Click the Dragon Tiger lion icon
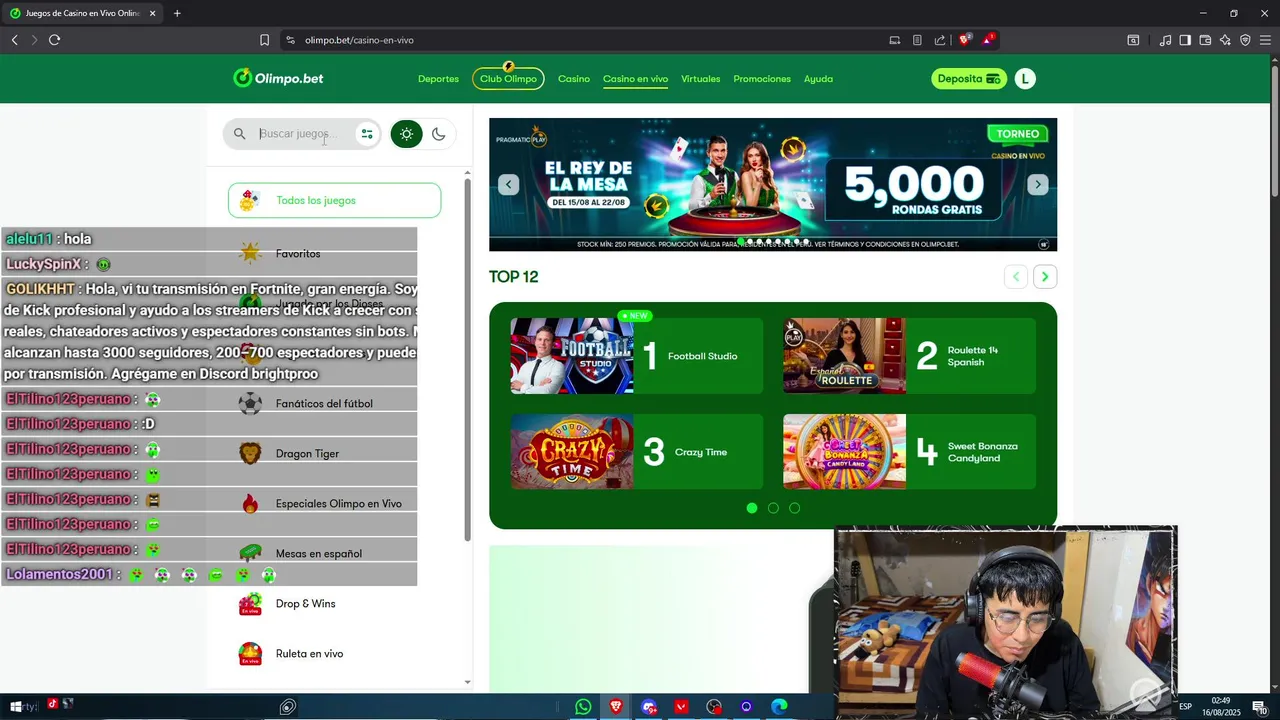1280x720 pixels. point(250,453)
